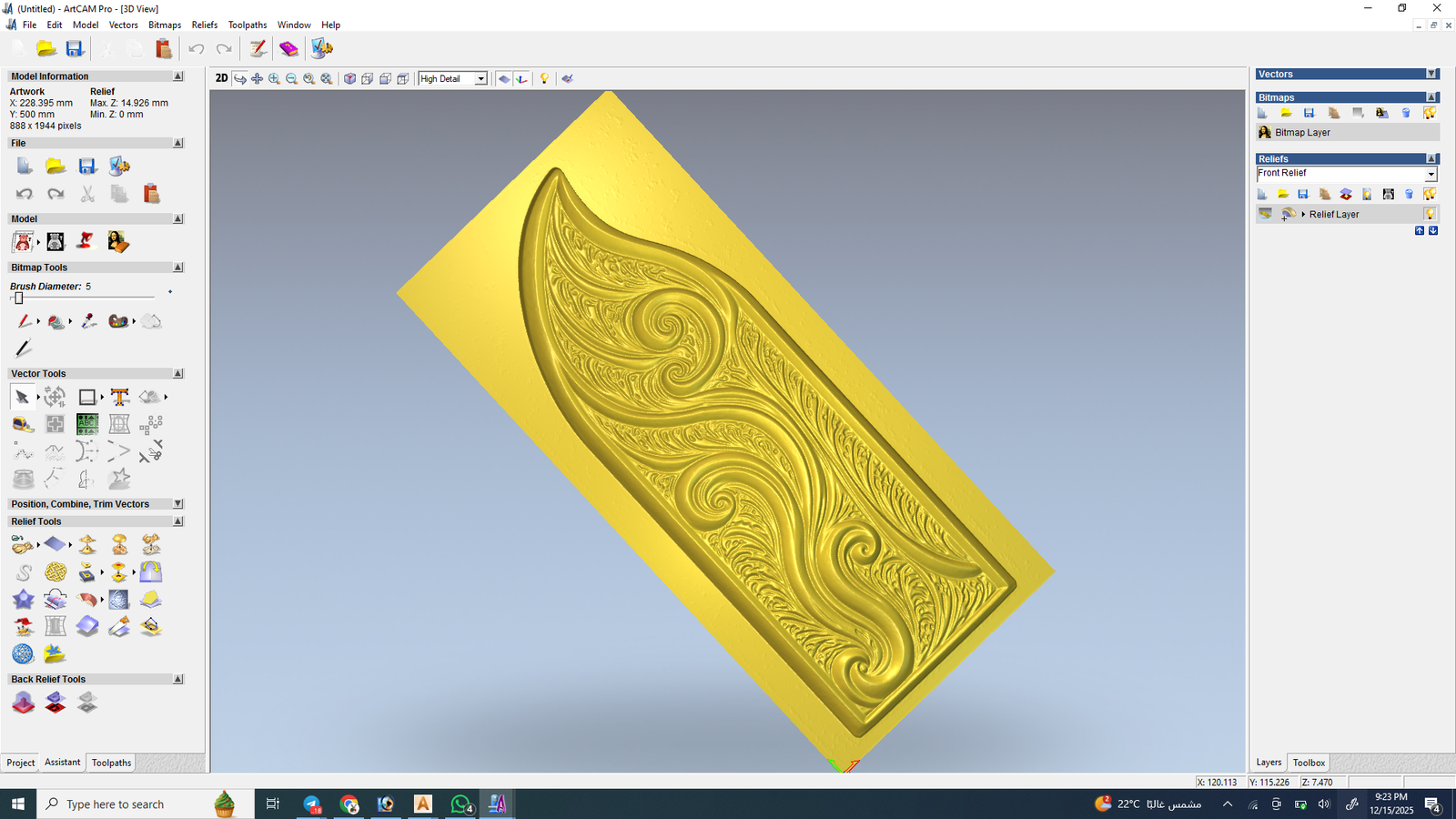Click the Create Vector Text tool
The height and width of the screenshot is (819, 1456).
[x=119, y=397]
